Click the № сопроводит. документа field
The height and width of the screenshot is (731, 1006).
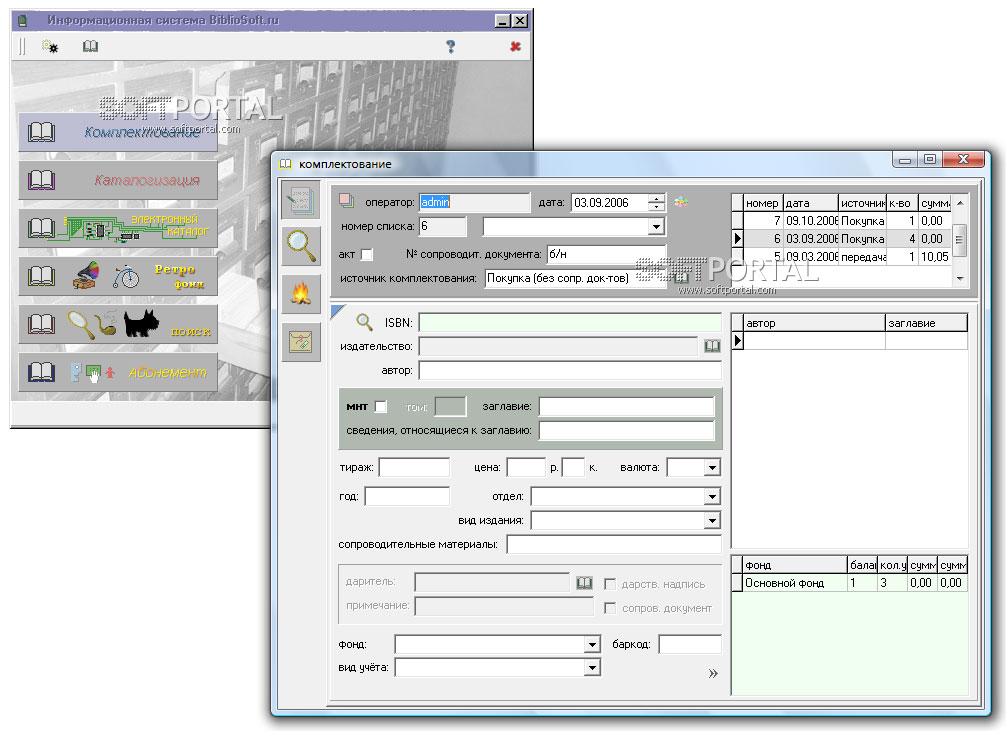606,254
